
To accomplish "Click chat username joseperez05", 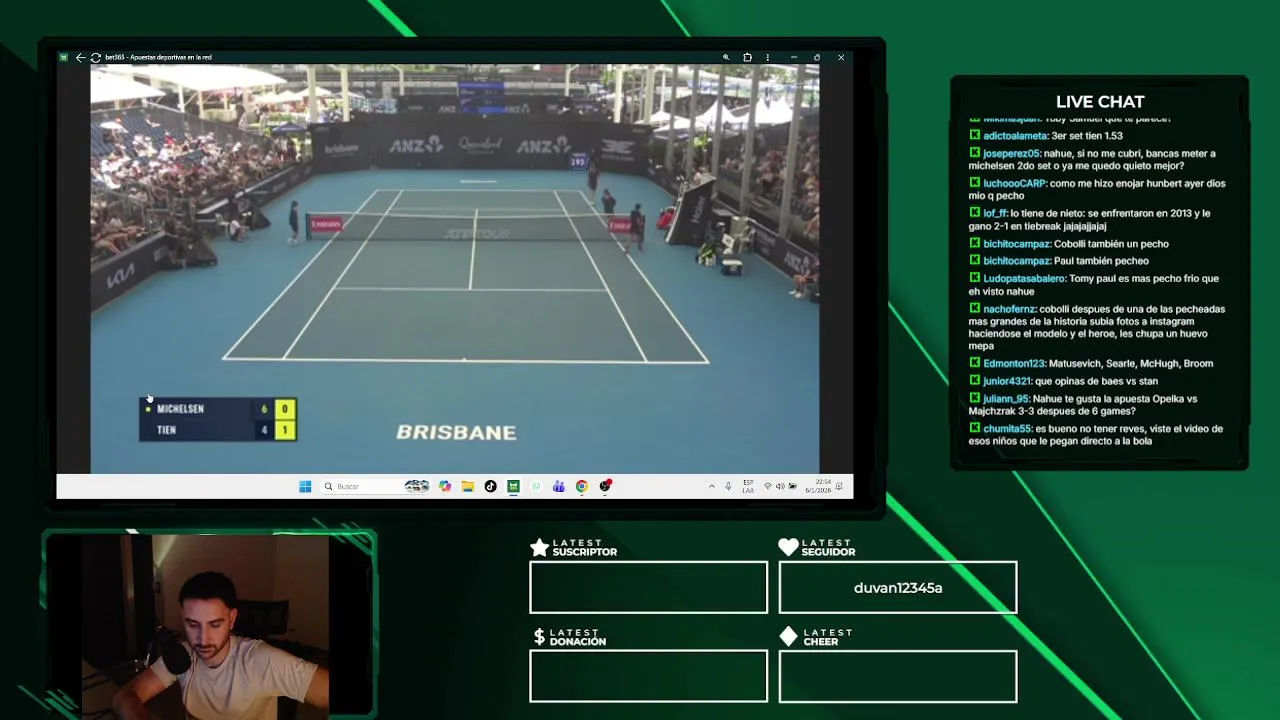I will pyautogui.click(x=1011, y=154).
